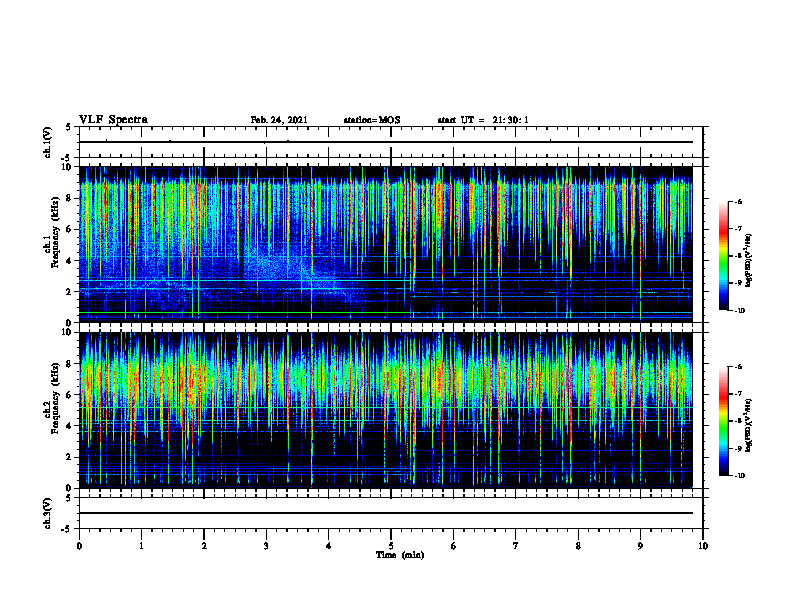Click the '-6' label on ch.2 color scale
This screenshot has height=612, width=792.
click(738, 367)
